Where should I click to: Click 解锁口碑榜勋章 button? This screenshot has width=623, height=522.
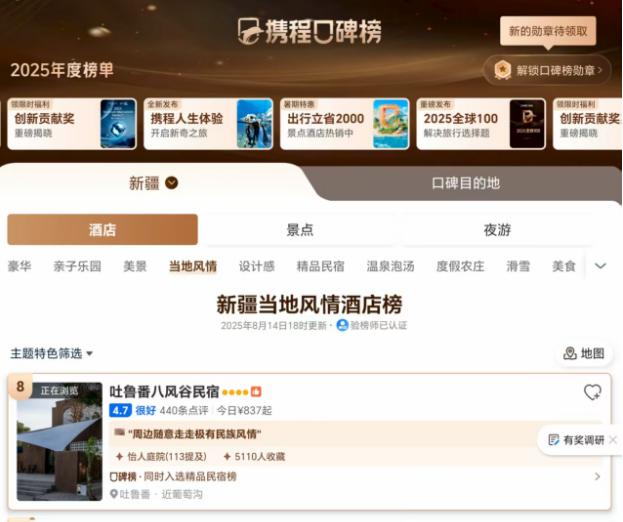tap(548, 70)
